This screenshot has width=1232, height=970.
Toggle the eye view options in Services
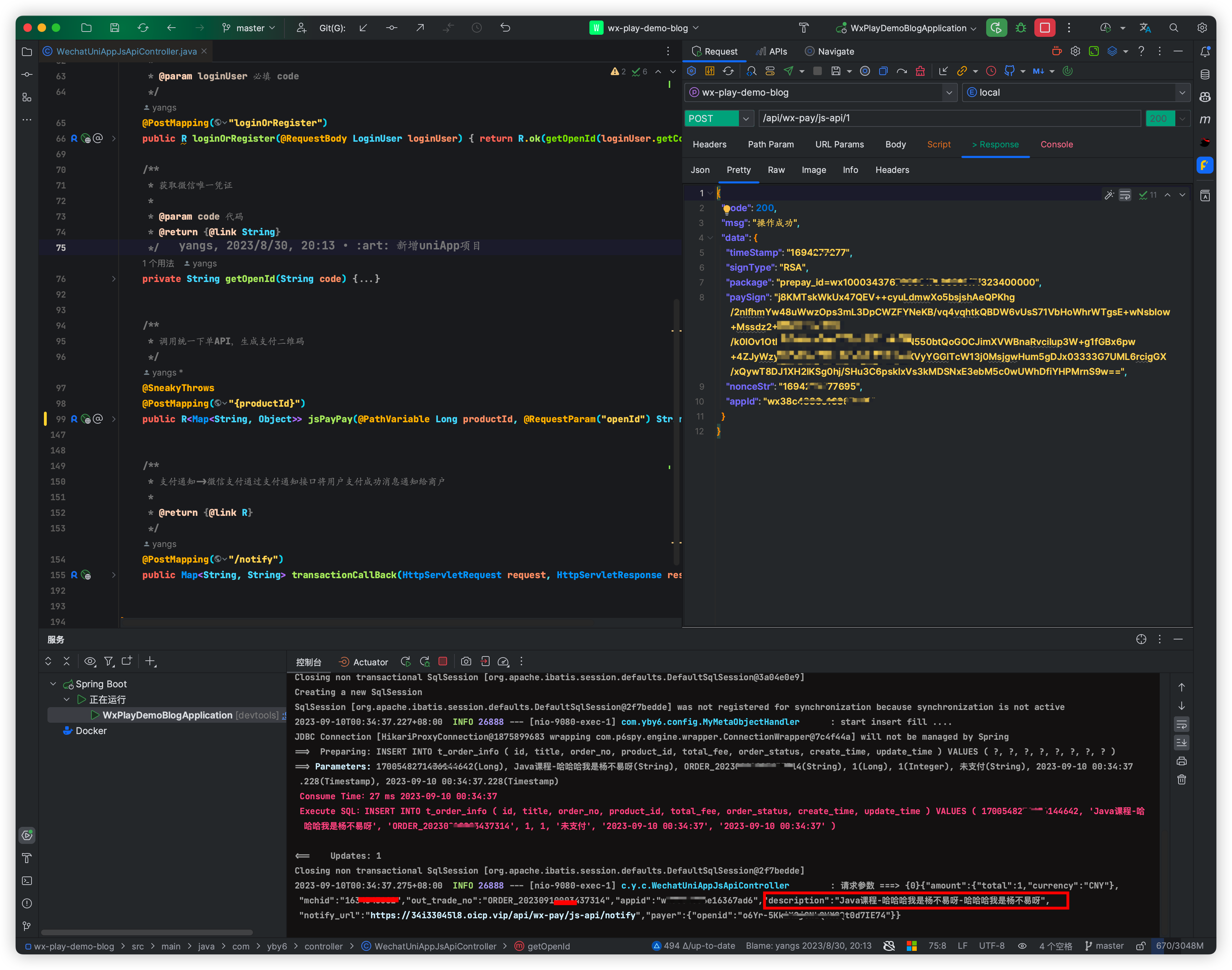[90, 662]
